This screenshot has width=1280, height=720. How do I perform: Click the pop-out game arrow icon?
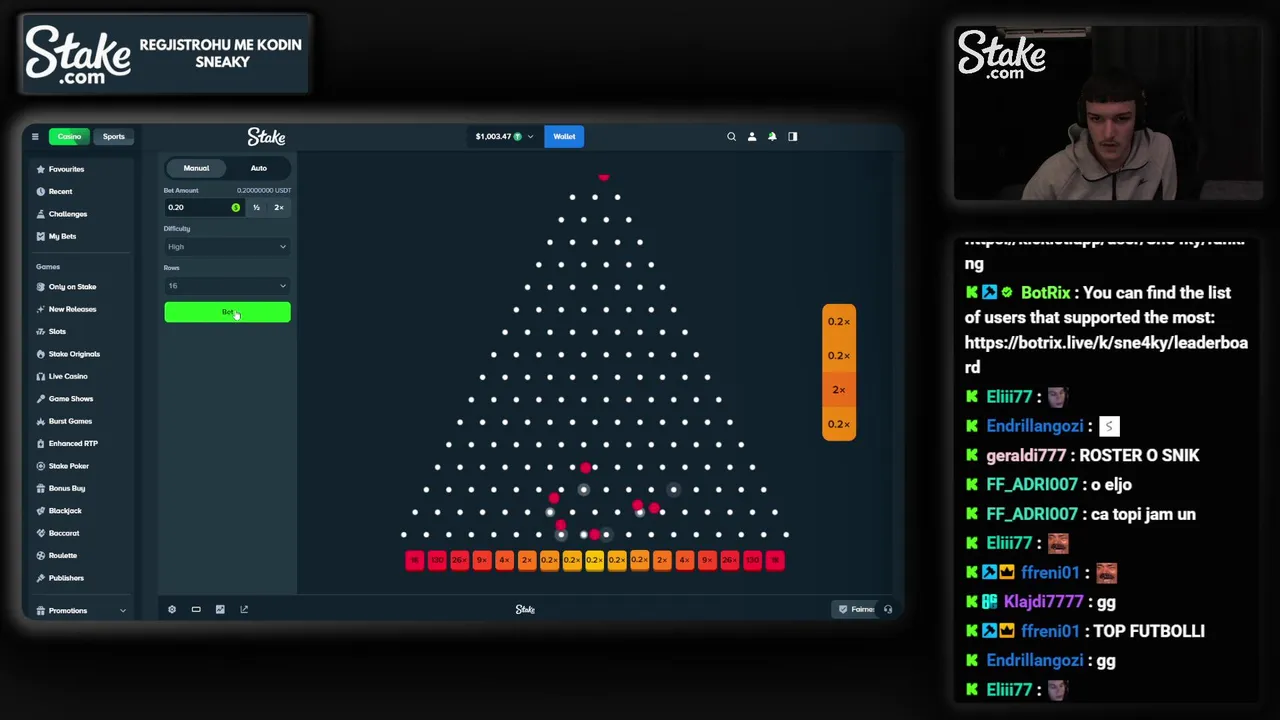click(244, 609)
